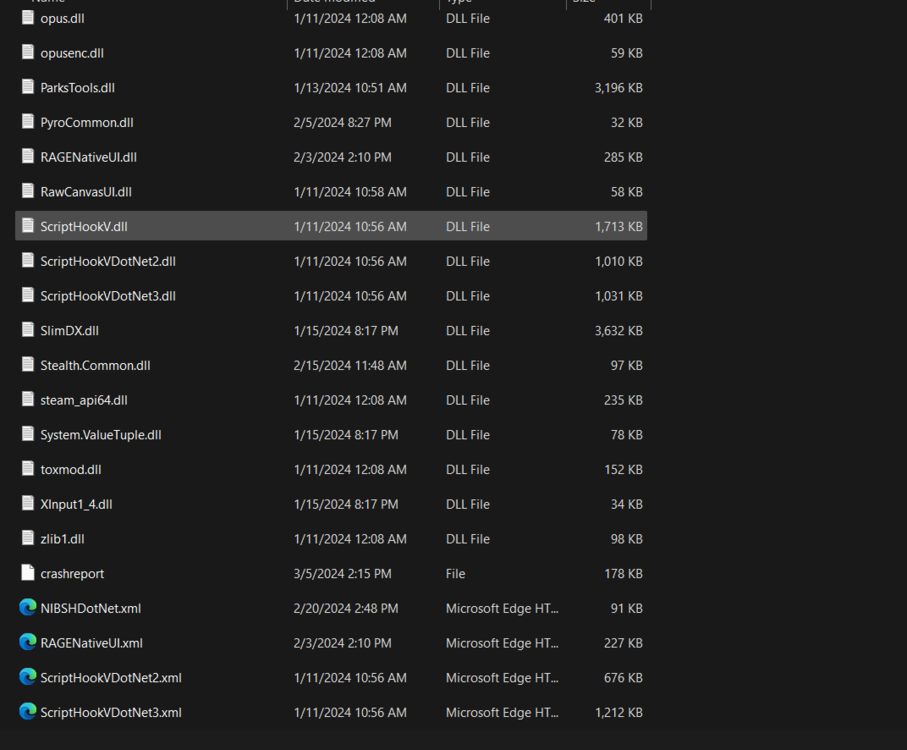Select the file name opus.dll
Image resolution: width=907 pixels, height=750 pixels.
click(62, 19)
